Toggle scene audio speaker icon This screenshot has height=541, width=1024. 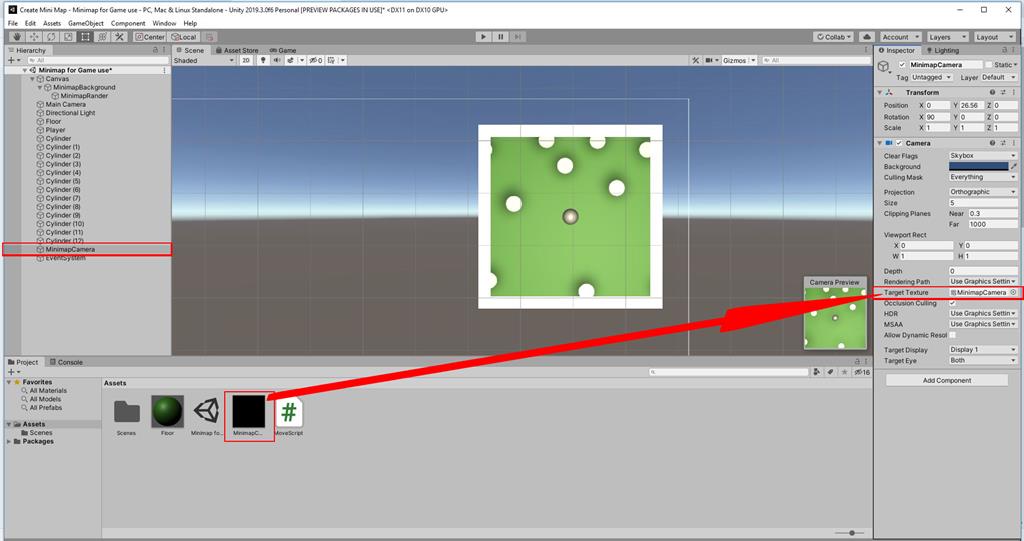tap(277, 60)
